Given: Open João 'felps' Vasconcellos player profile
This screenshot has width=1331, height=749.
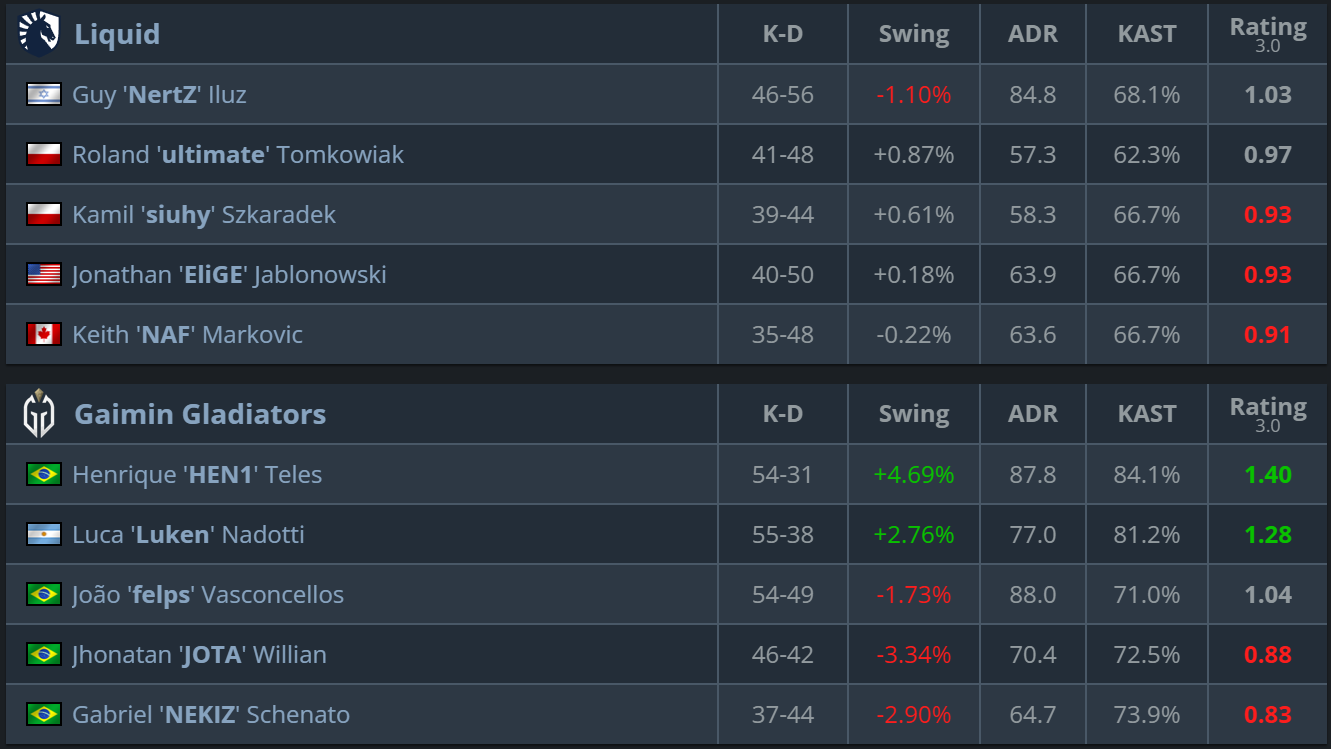Looking at the screenshot, I should point(208,595).
